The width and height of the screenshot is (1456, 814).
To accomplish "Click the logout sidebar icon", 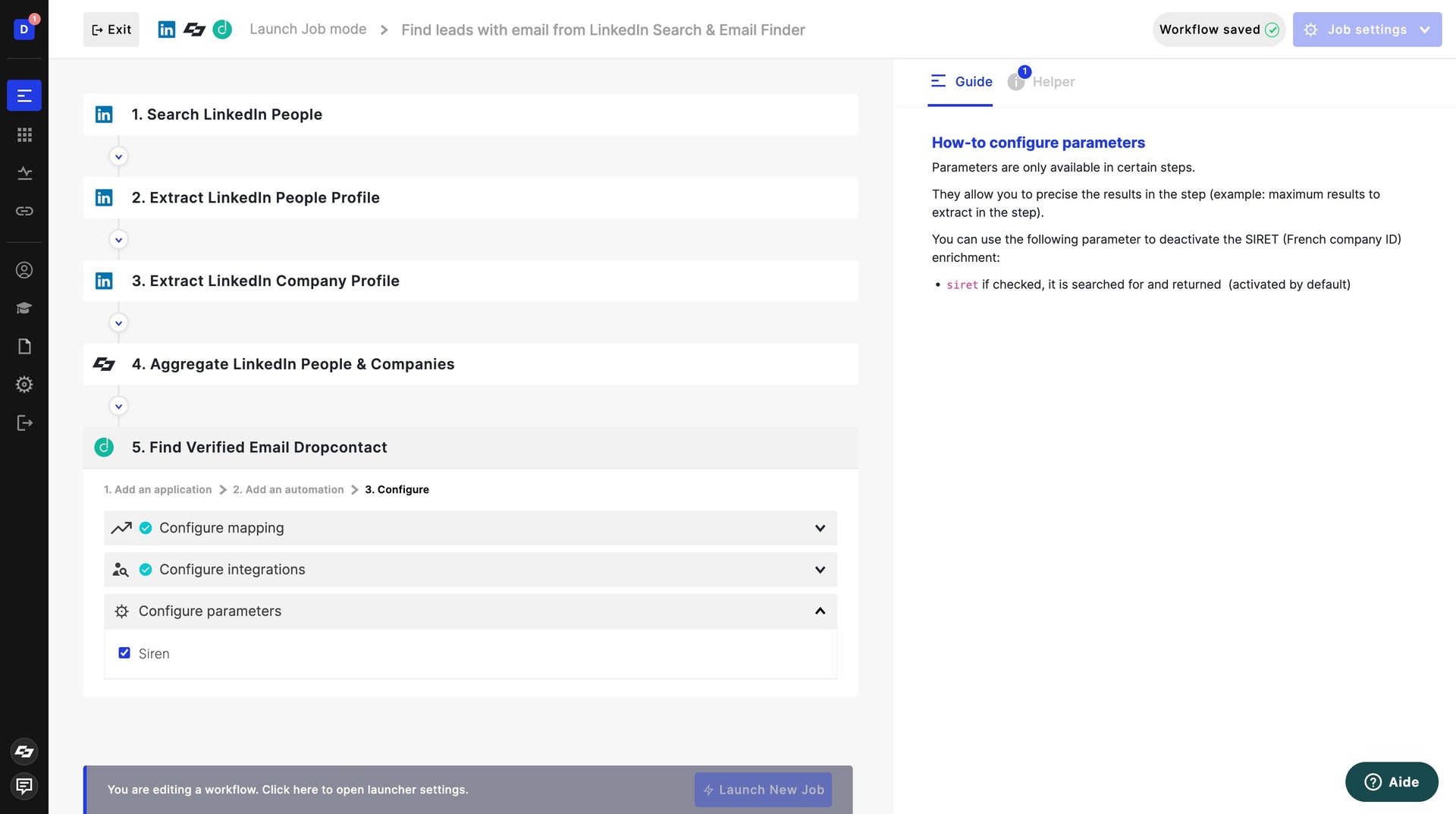I will coord(24,423).
